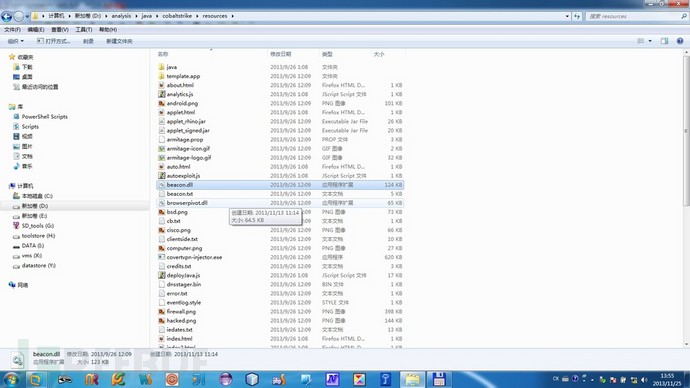Screen dimensions: 690x388
Task: Click the Burn toolbar button
Action: tap(88, 41)
